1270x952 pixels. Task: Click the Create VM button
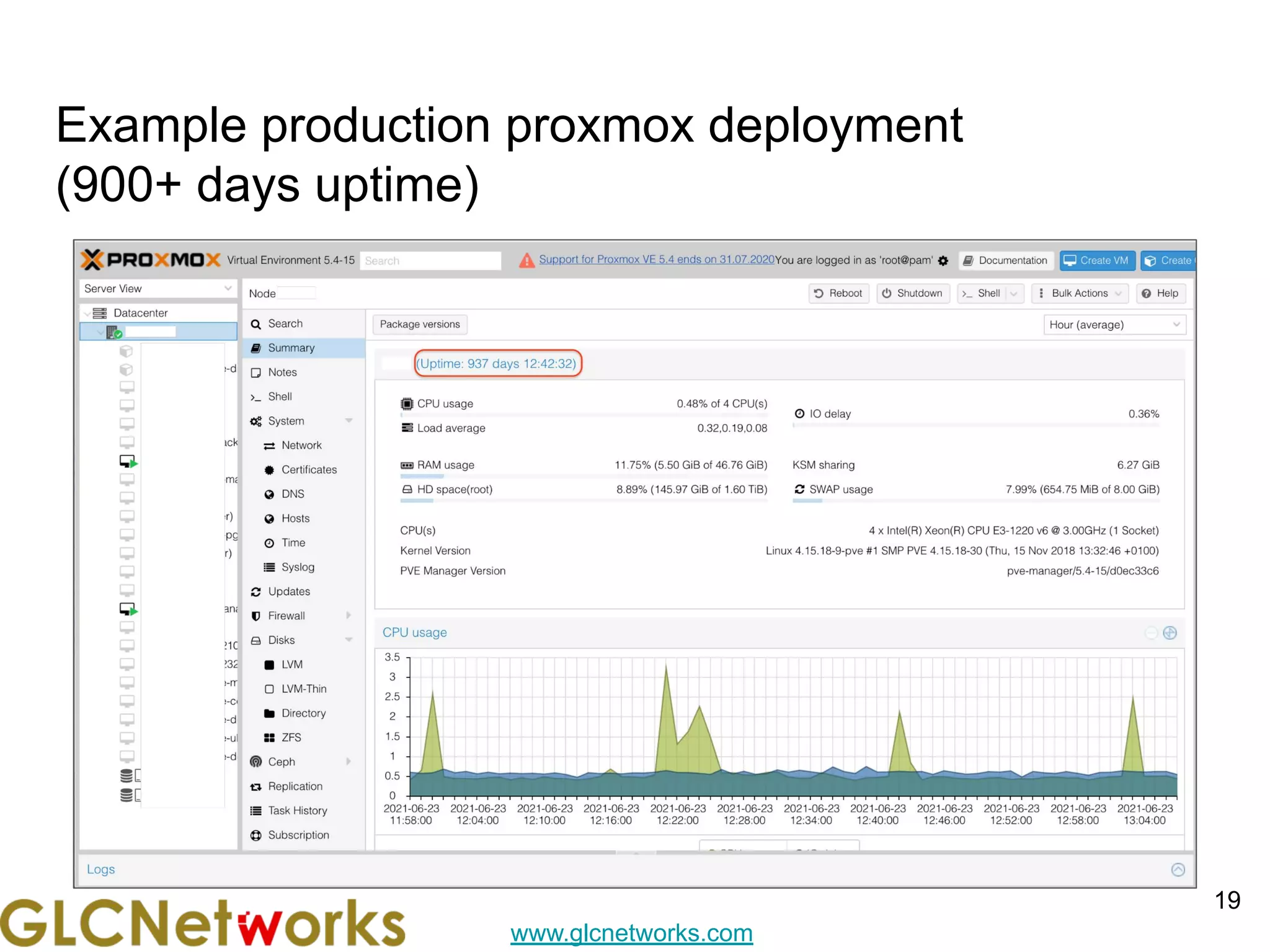1097,260
